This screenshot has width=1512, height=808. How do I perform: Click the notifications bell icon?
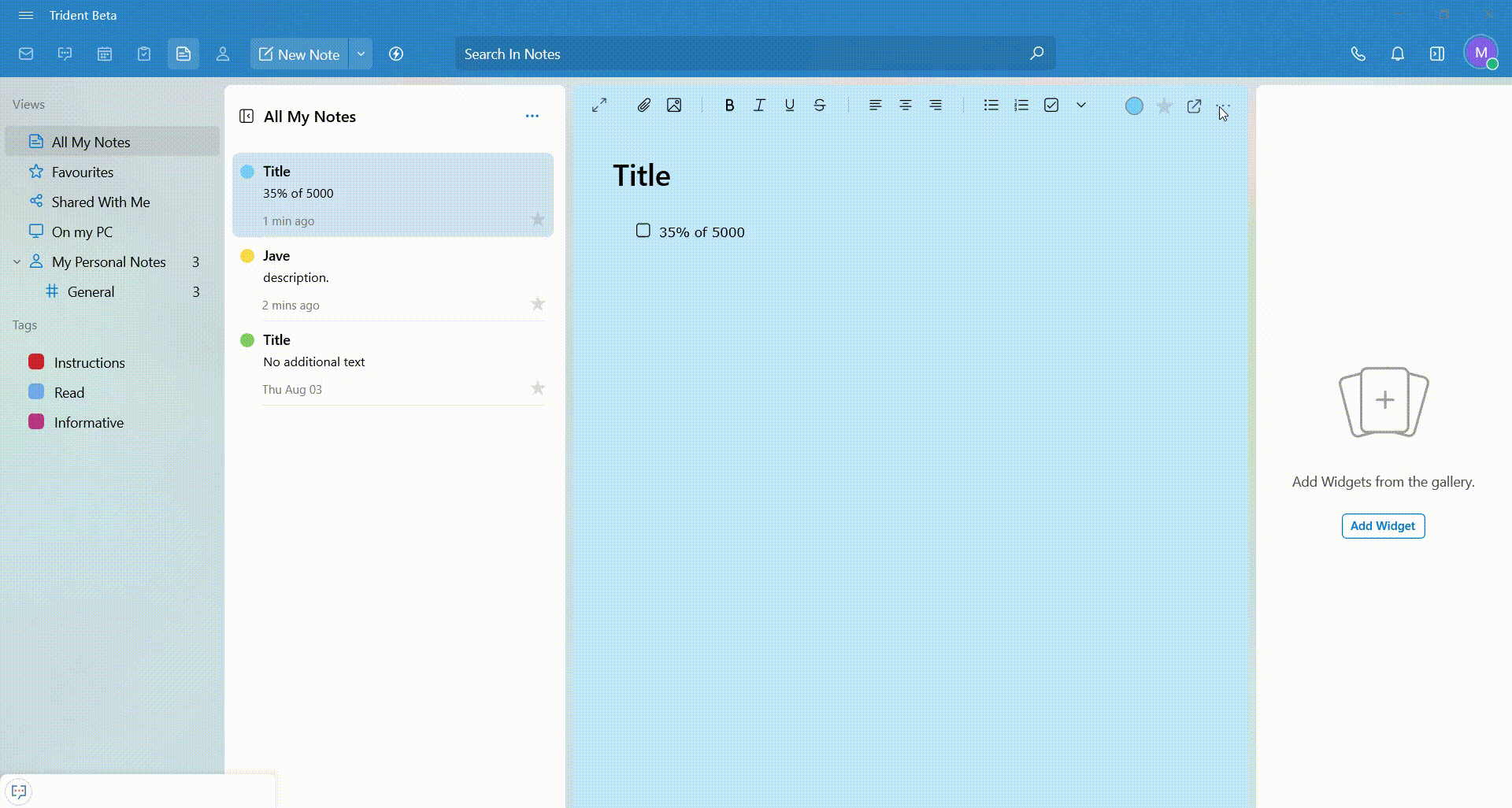[x=1397, y=54]
